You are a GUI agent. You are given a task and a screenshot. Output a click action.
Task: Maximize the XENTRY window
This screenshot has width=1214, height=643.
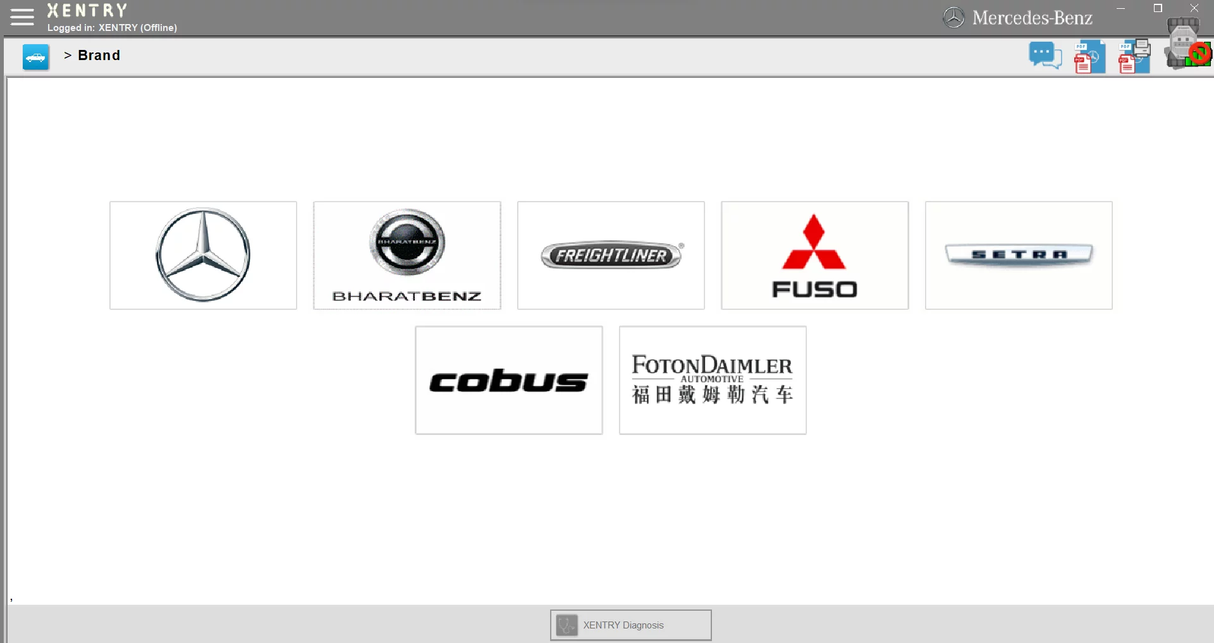click(1158, 8)
